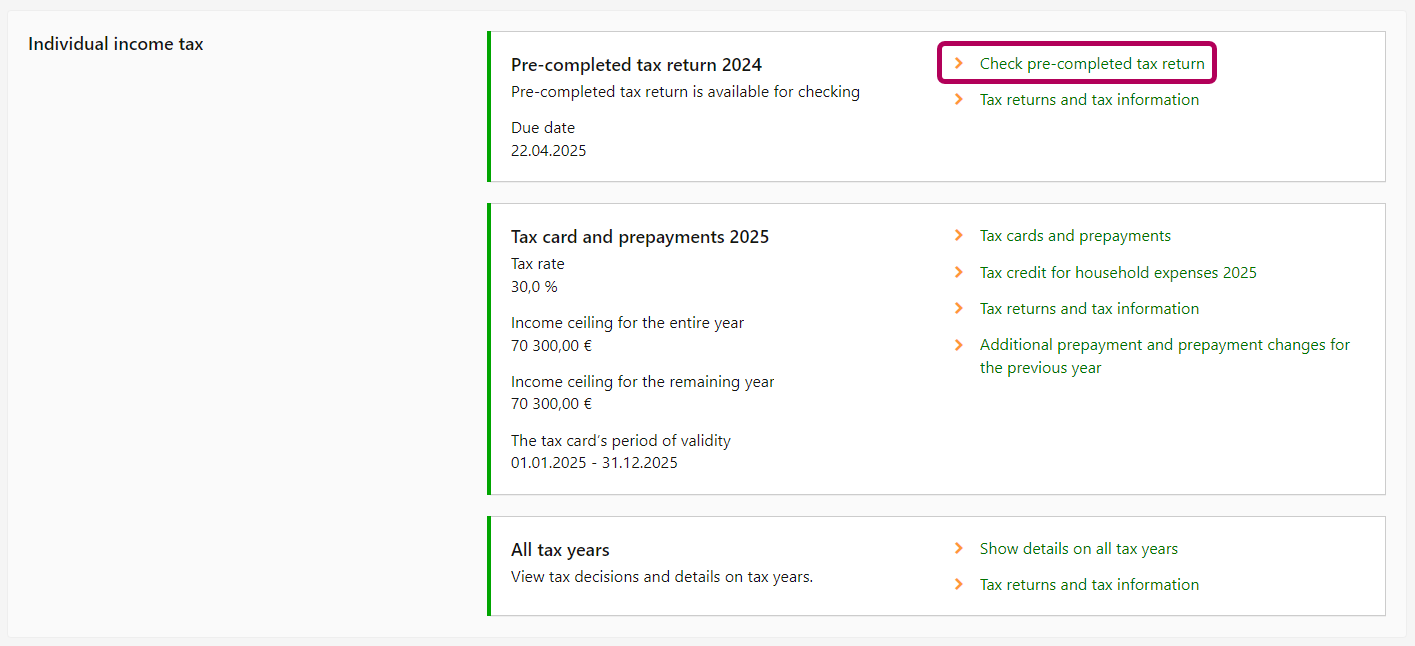Select the Pre-completed tax return 2024 heading
This screenshot has height=646, width=1415.
pos(636,65)
